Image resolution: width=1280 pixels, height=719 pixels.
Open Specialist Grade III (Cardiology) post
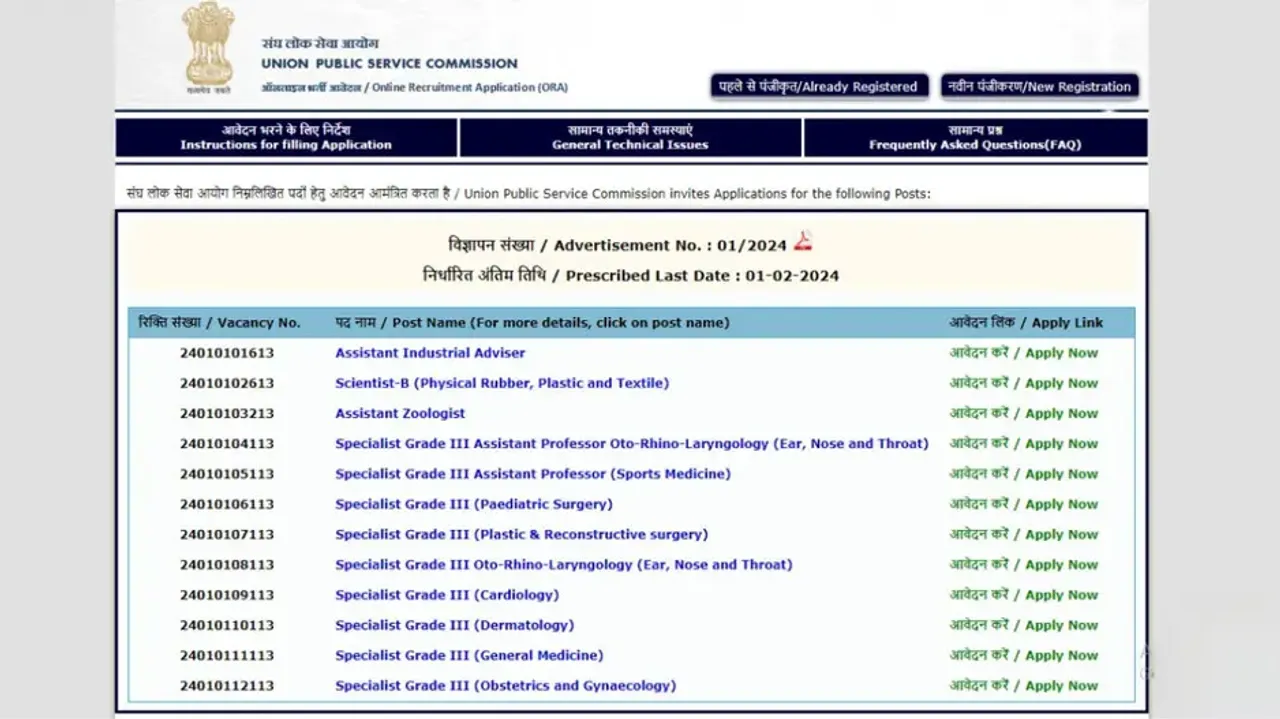[447, 595]
